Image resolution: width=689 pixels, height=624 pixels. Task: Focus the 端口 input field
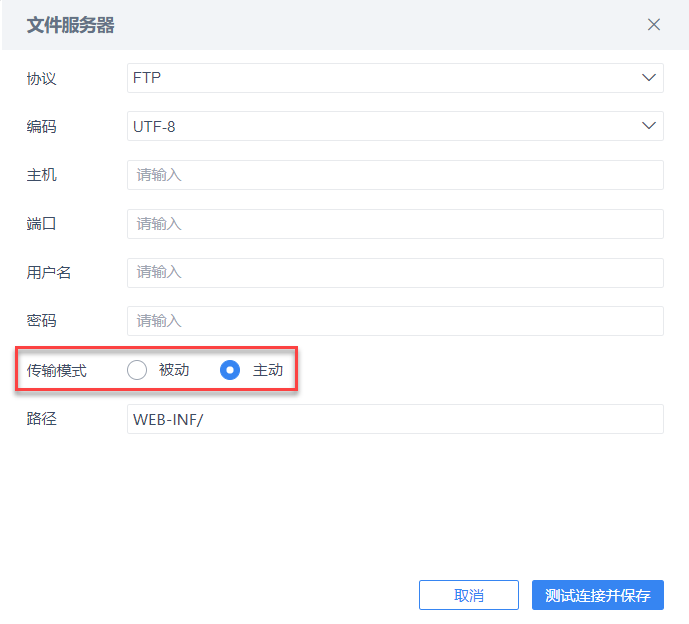(x=395, y=224)
